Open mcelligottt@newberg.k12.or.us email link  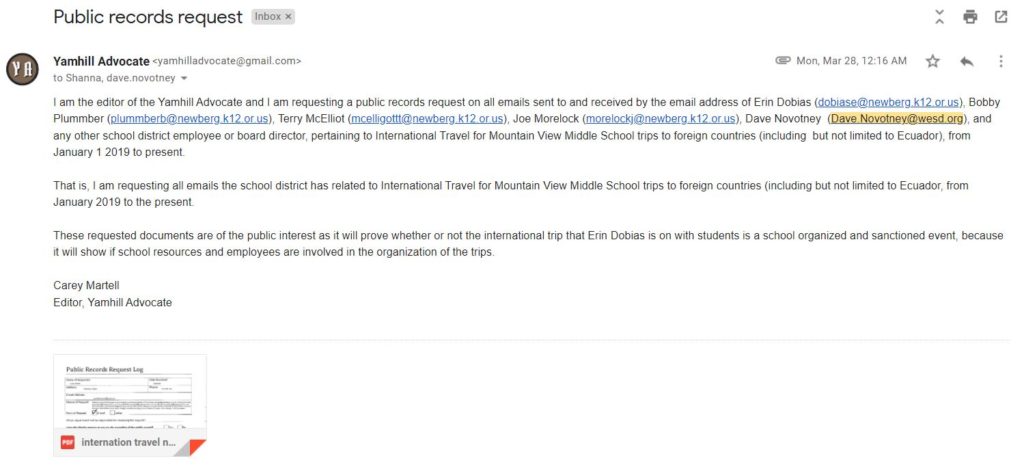(427, 119)
